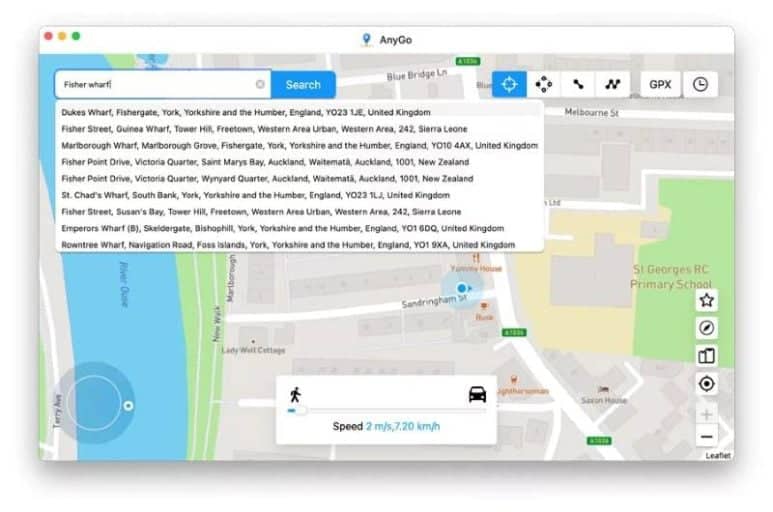
Task: Click the GPX import button
Action: [x=660, y=84]
